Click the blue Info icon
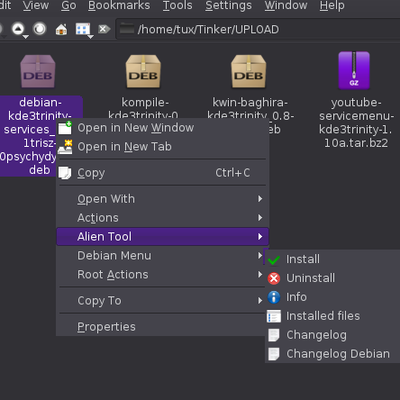400x400 pixels. click(274, 297)
